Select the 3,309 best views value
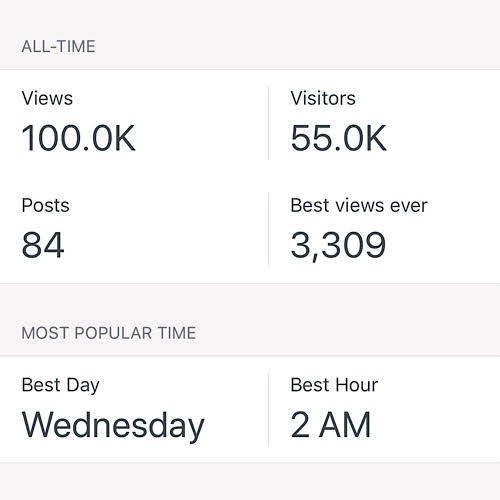Image resolution: width=500 pixels, height=500 pixels. coord(338,246)
